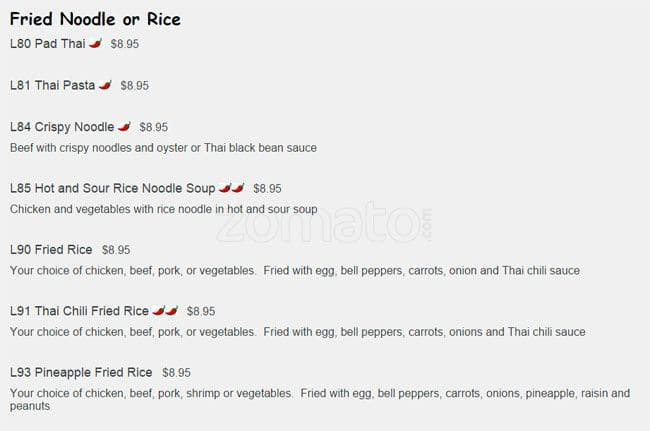This screenshot has height=431, width=650.
Task: Click the Crispy Noodle beef and oyster sauce description
Action: coord(163,148)
